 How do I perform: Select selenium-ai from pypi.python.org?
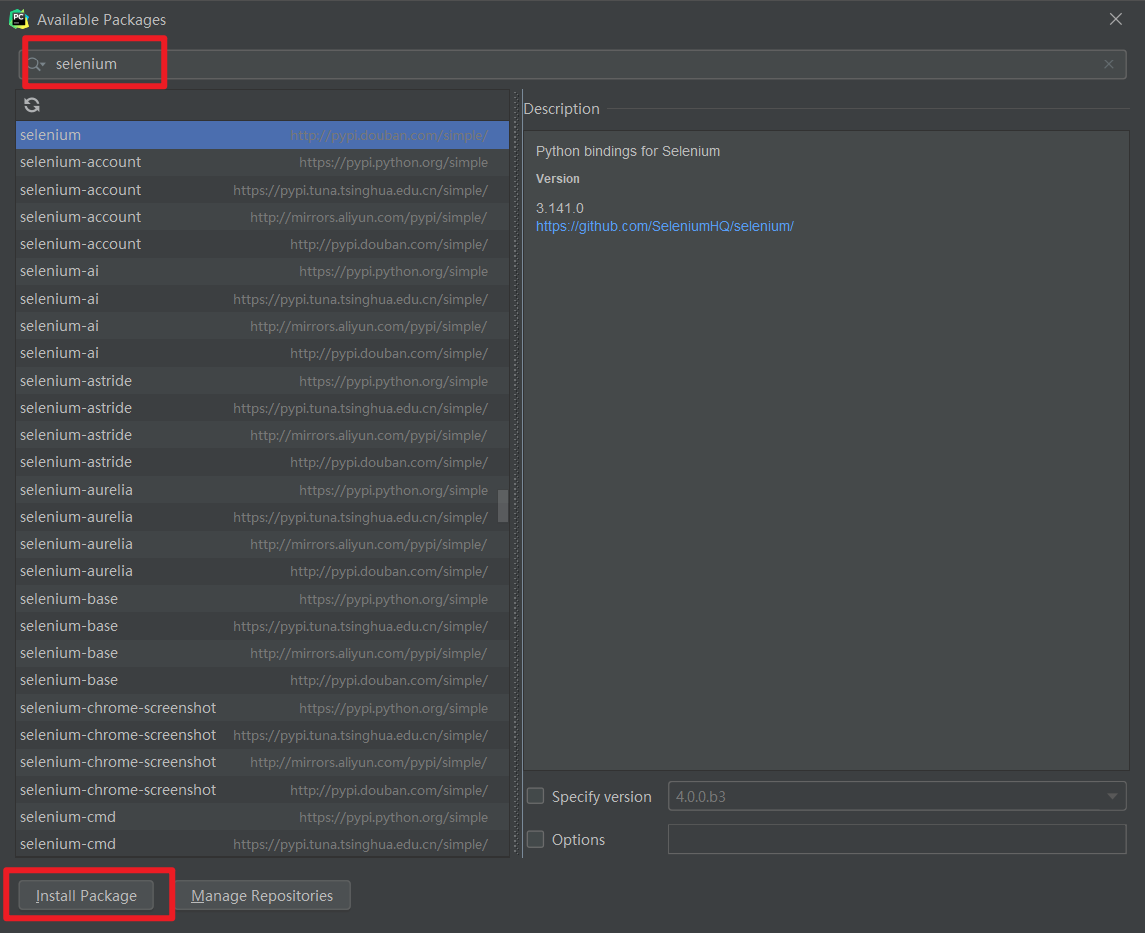(x=262, y=271)
